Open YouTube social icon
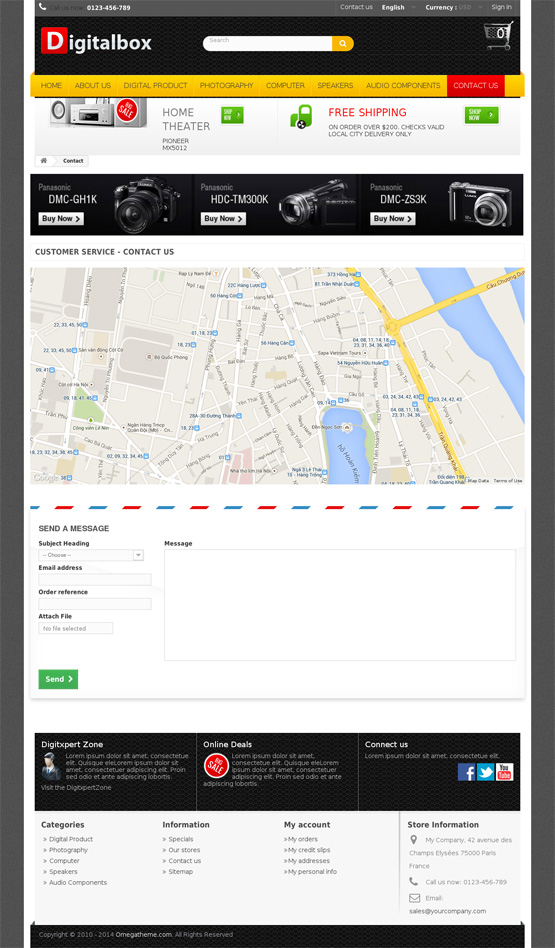The image size is (555, 948). [505, 772]
